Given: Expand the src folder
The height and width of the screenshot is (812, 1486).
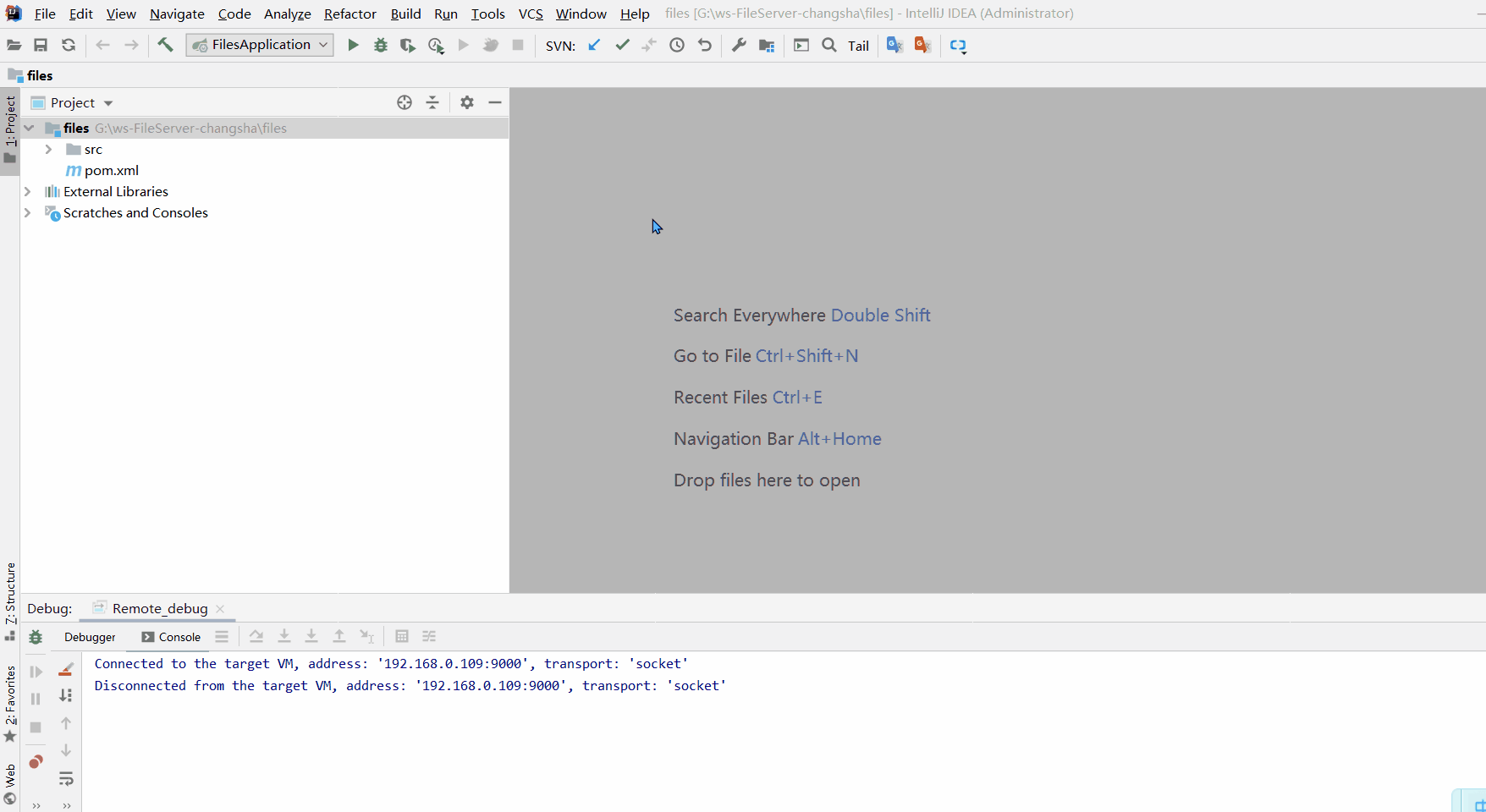Looking at the screenshot, I should (x=48, y=149).
